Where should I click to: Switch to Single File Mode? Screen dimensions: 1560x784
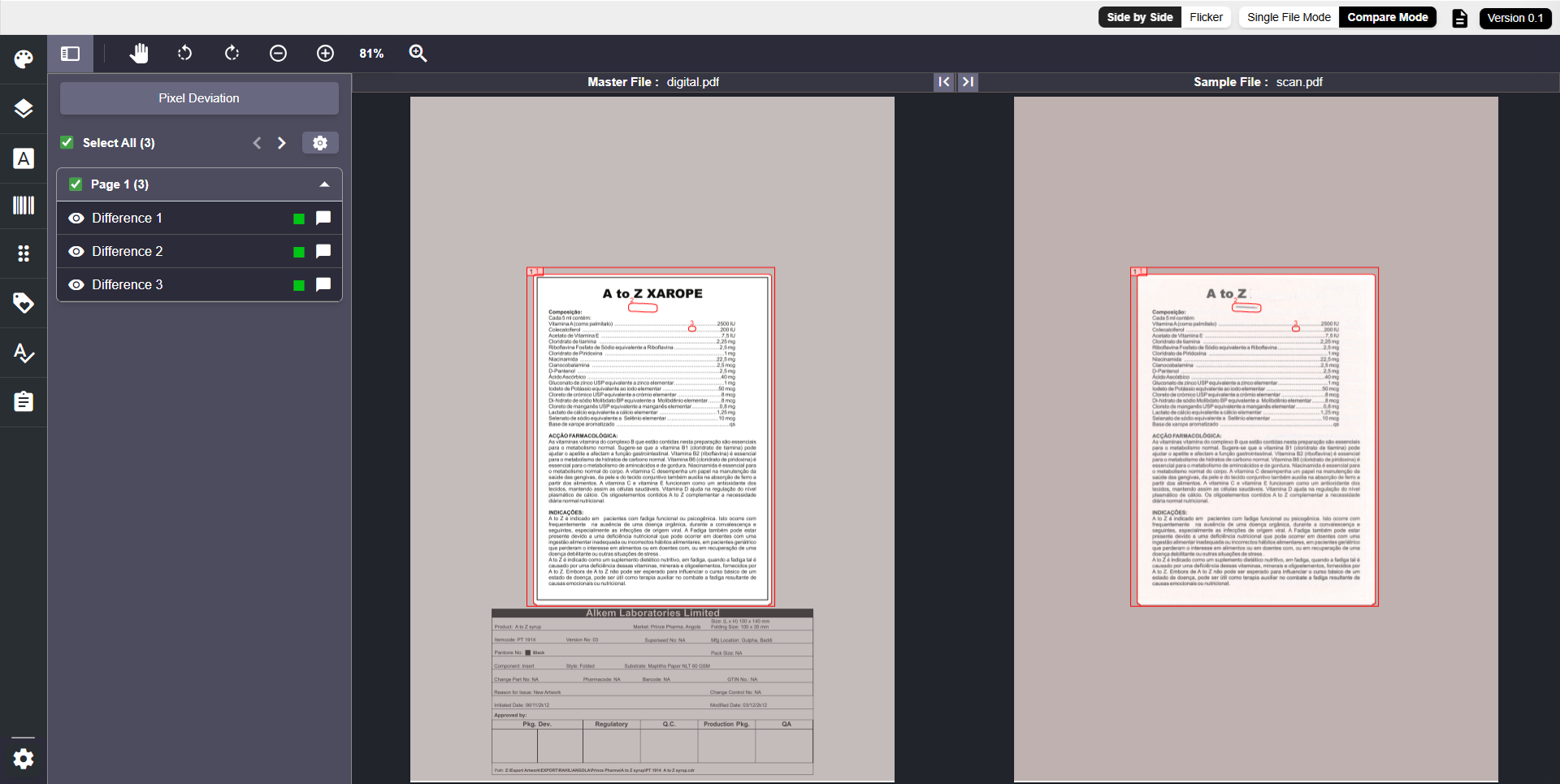[1289, 17]
